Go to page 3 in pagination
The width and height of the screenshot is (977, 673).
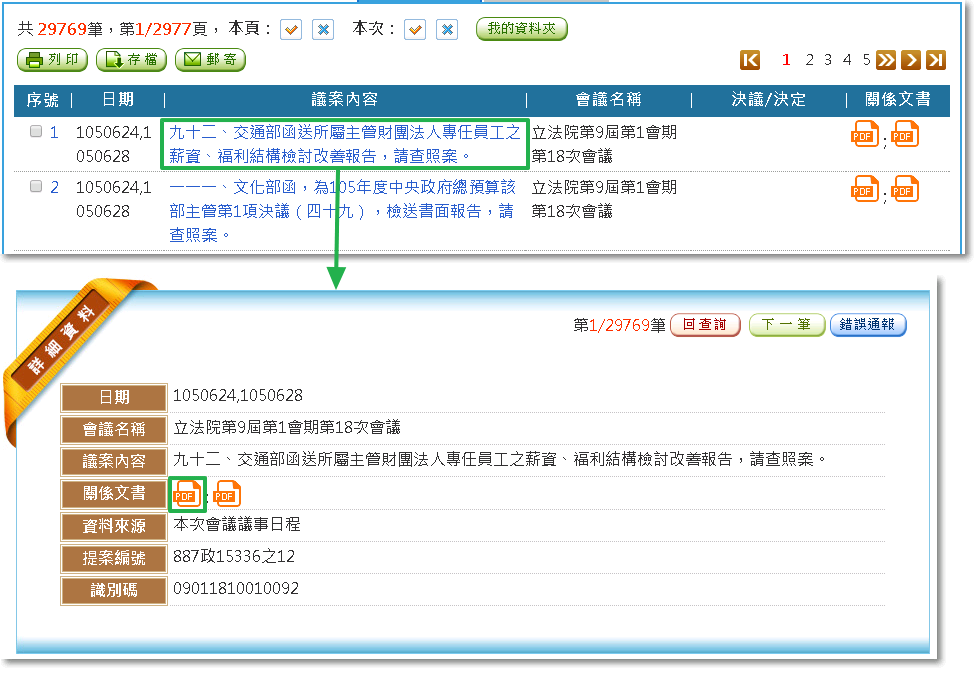pos(827,60)
